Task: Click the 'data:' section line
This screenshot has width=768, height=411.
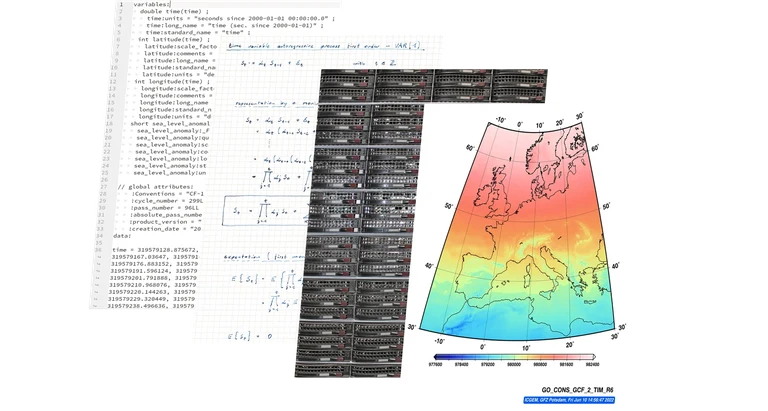Action: (x=128, y=235)
